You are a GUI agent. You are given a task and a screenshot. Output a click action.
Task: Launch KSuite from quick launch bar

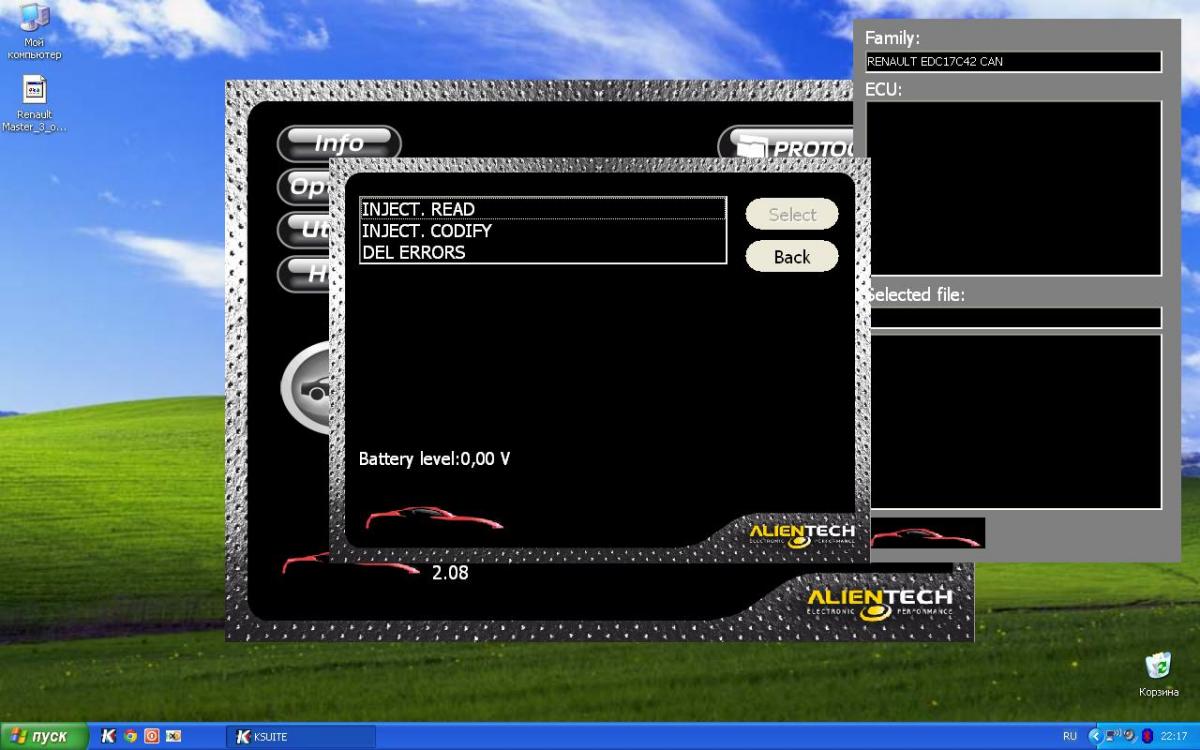(x=109, y=737)
